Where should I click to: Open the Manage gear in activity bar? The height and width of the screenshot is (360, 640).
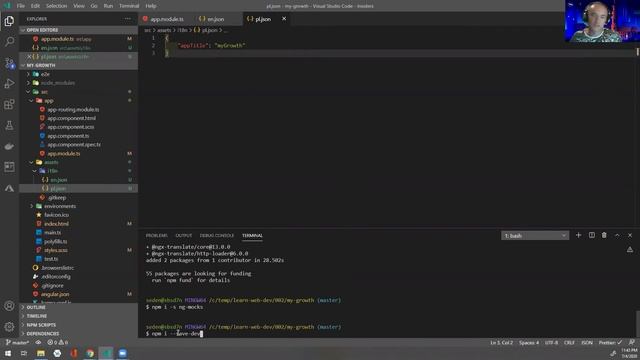click(9, 327)
